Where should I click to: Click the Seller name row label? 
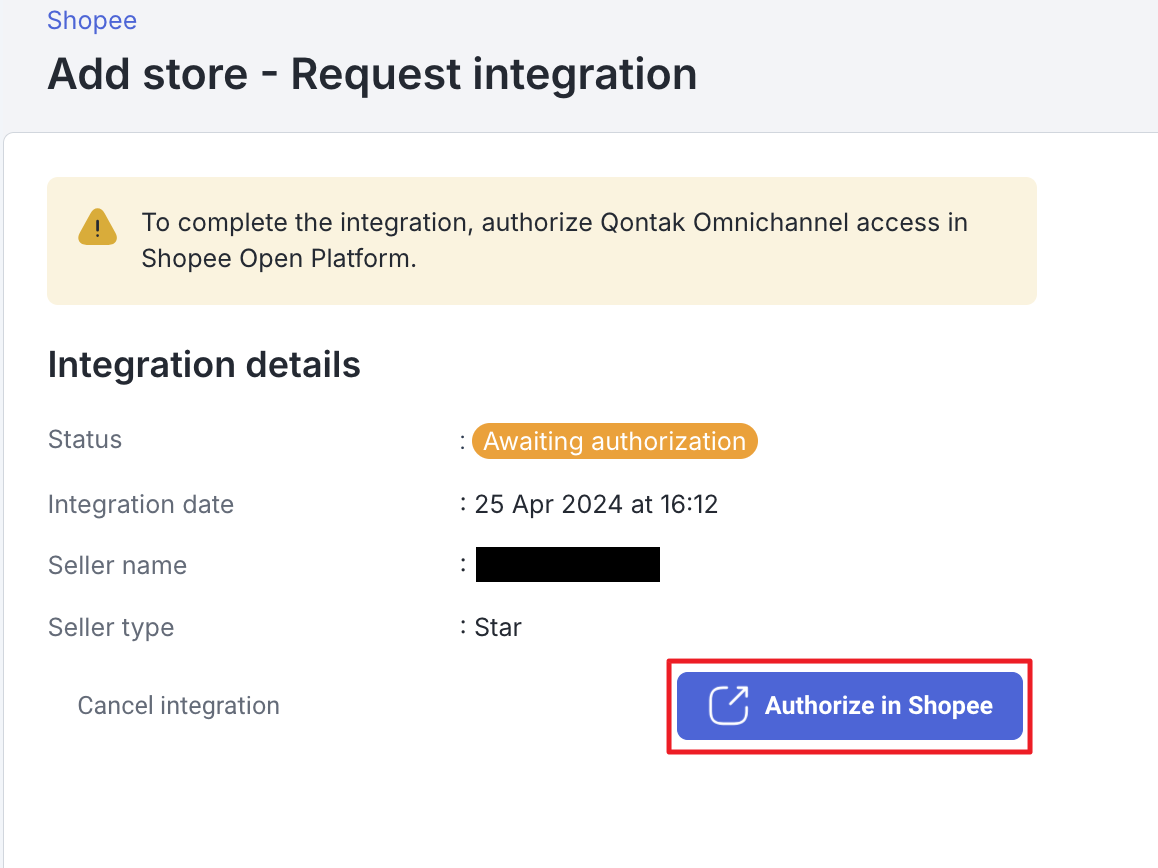pyautogui.click(x=117, y=565)
